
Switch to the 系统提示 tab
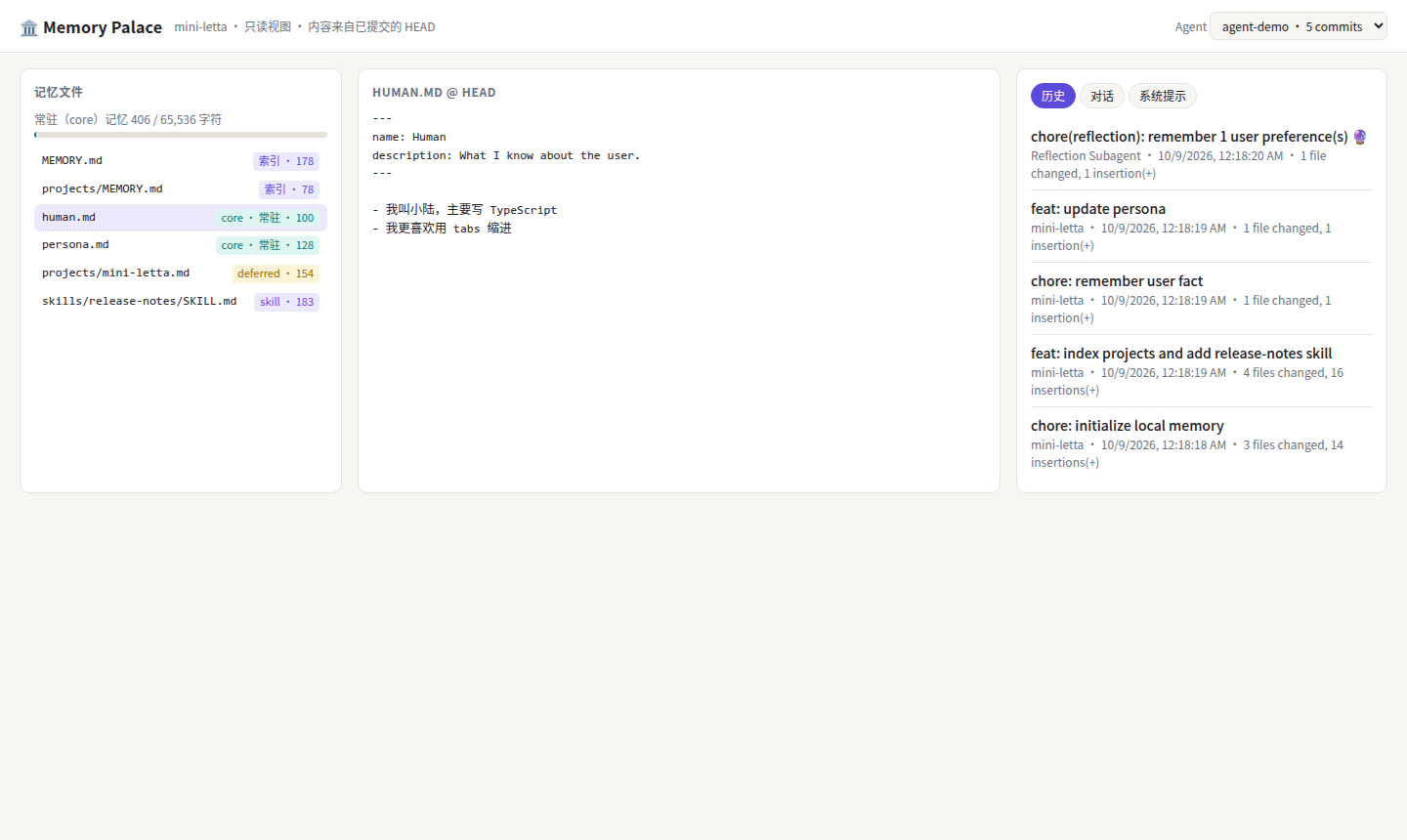pyautogui.click(x=1163, y=96)
